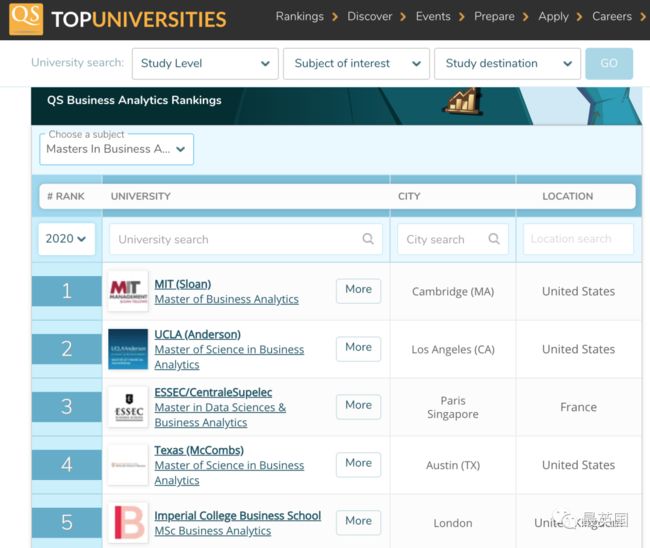Select the France location cell

[x=578, y=407]
